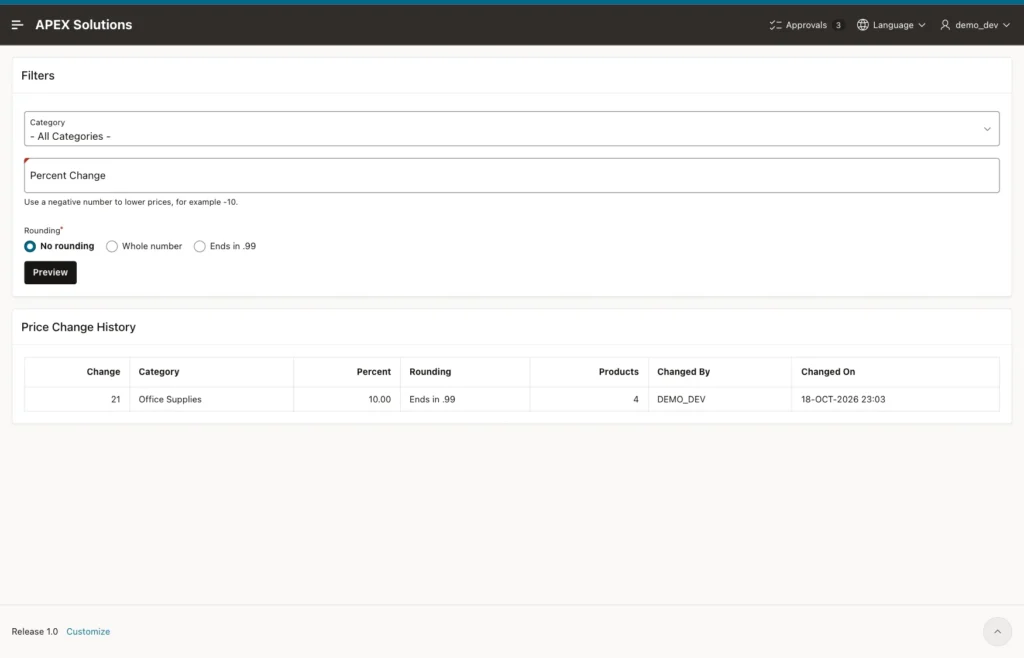The height and width of the screenshot is (658, 1024).
Task: Click the demo_dev user avatar icon
Action: (945, 25)
